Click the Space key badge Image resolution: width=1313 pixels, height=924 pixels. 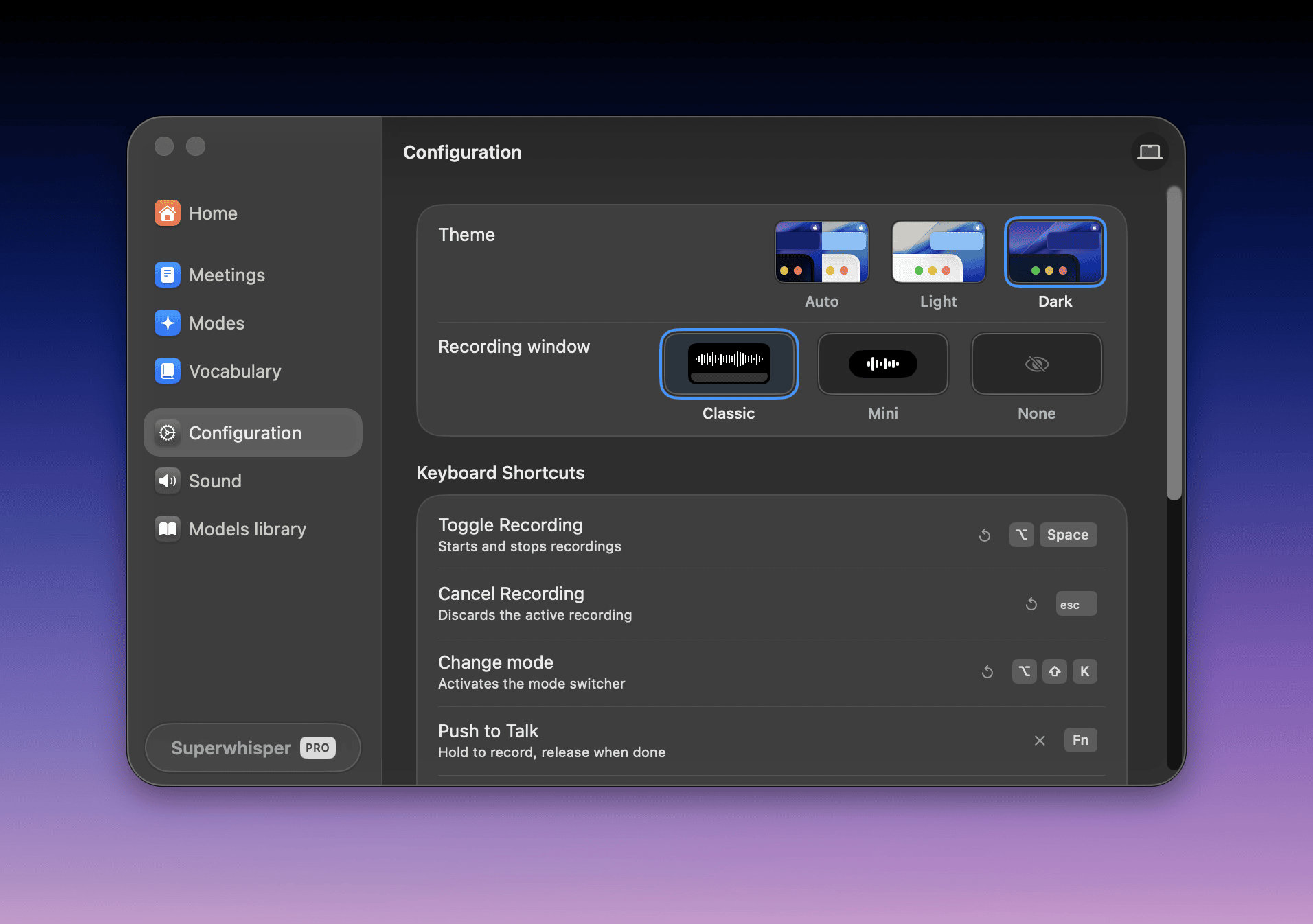click(1068, 535)
